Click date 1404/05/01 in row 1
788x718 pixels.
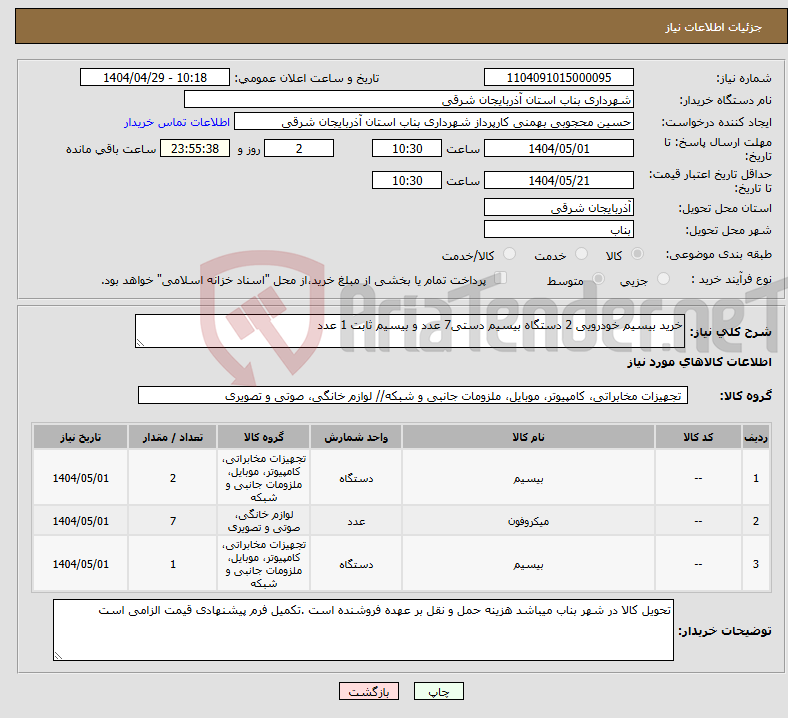80,478
